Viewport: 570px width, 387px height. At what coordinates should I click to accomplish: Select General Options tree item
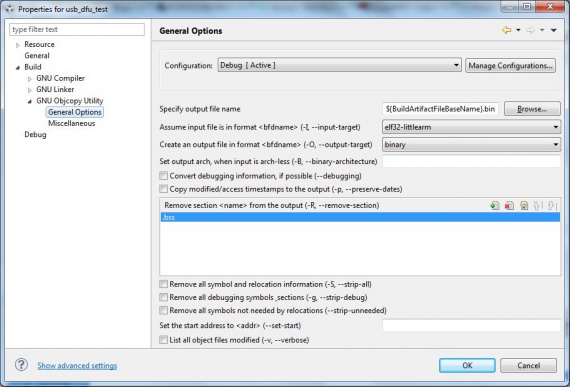[75, 112]
